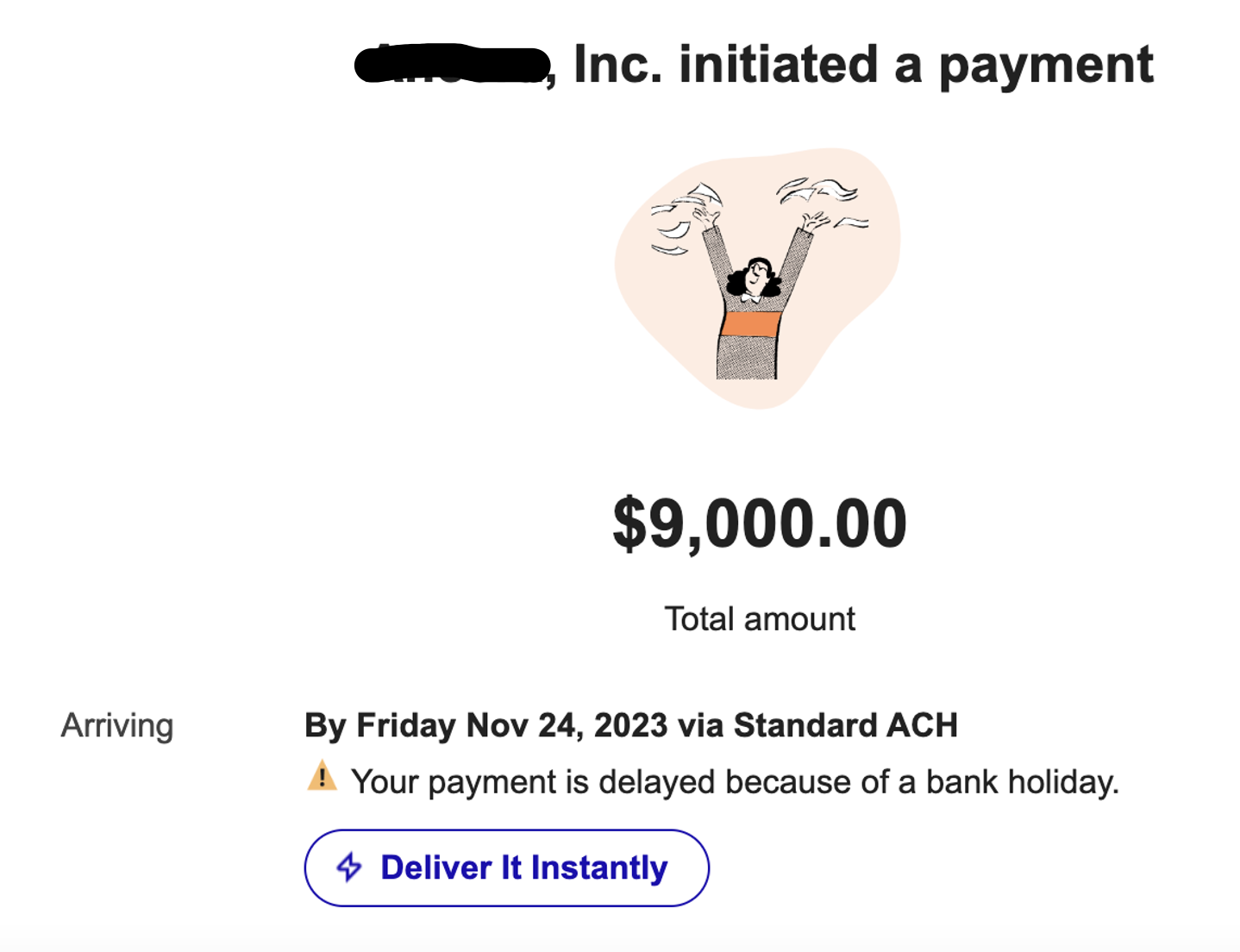This screenshot has width=1240, height=952.
Task: Click the 'initiated a payment' heading
Action: (916, 65)
